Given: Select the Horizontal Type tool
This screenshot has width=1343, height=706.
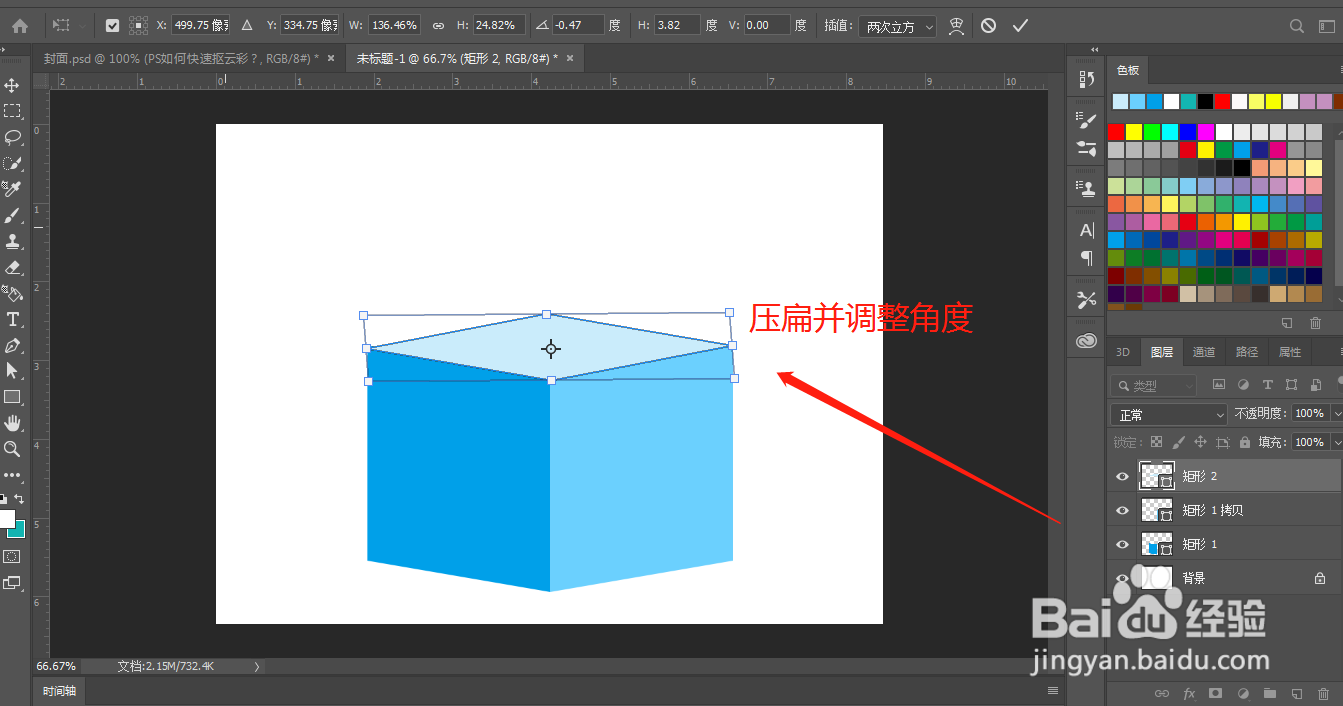Looking at the screenshot, I should [13, 319].
